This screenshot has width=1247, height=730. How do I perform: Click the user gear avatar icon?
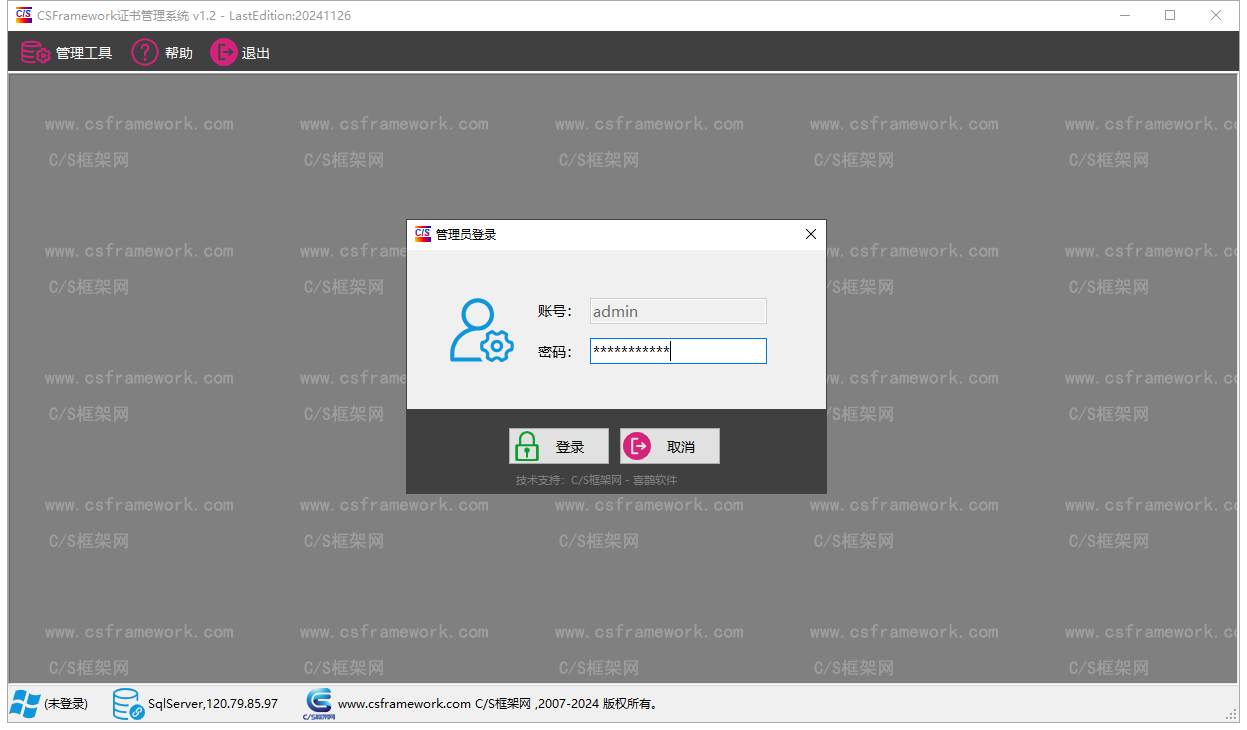click(x=481, y=331)
